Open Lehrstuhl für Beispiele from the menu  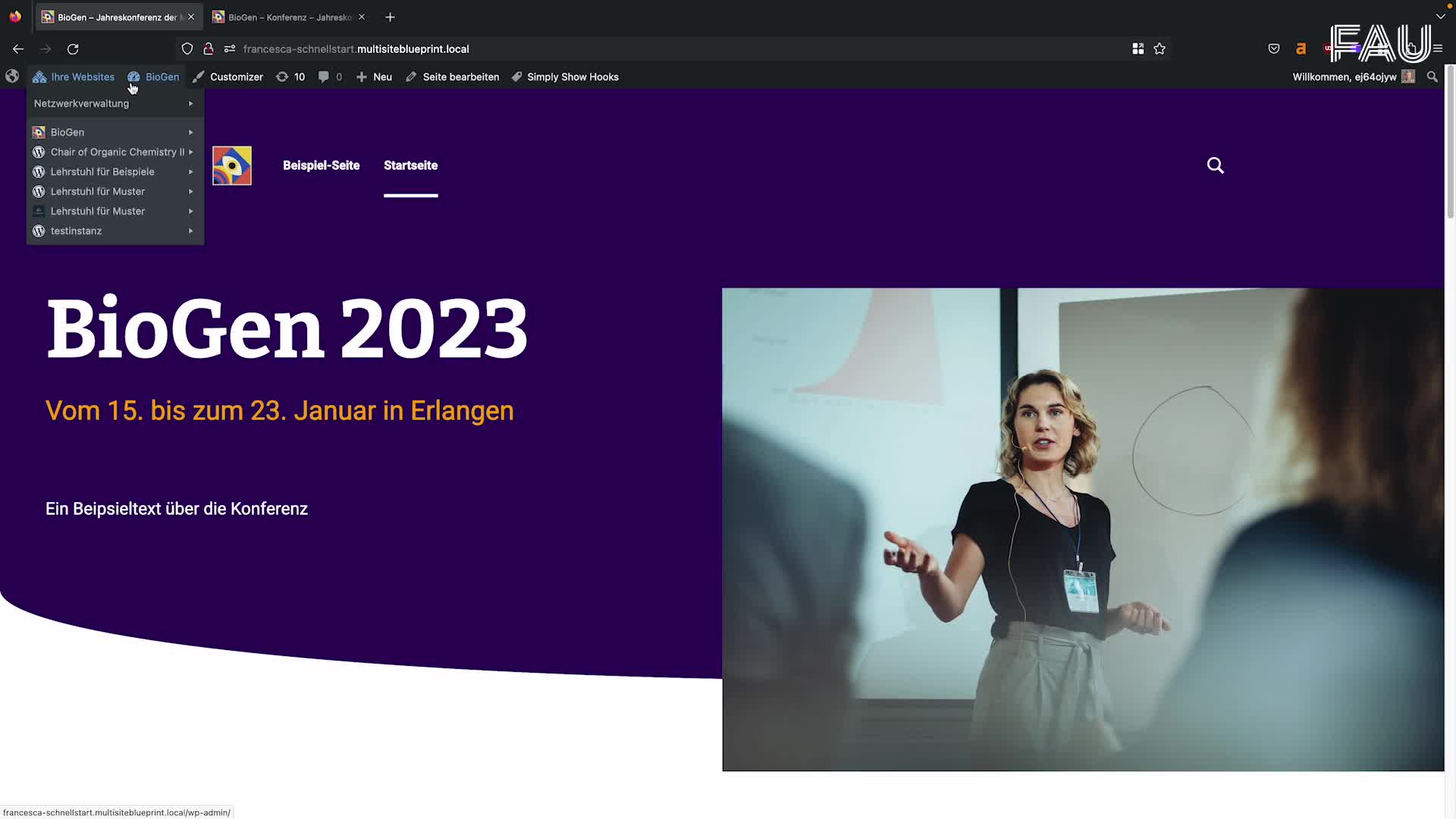[101, 171]
